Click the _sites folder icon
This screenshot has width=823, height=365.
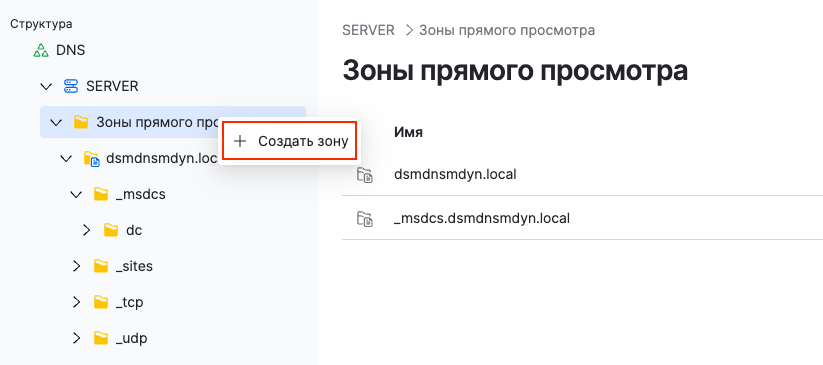101,266
